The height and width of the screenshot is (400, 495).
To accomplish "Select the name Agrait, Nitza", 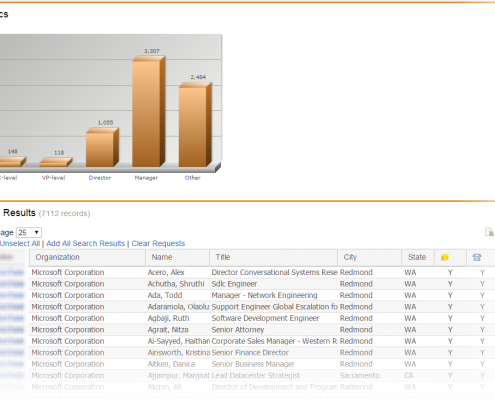I will (x=168, y=330).
